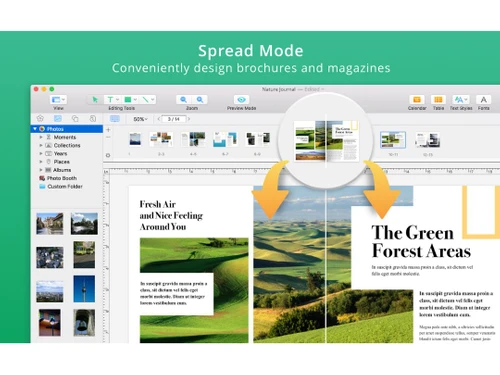
Task: Toggle Preview Mode eye icon
Action: click(x=241, y=99)
